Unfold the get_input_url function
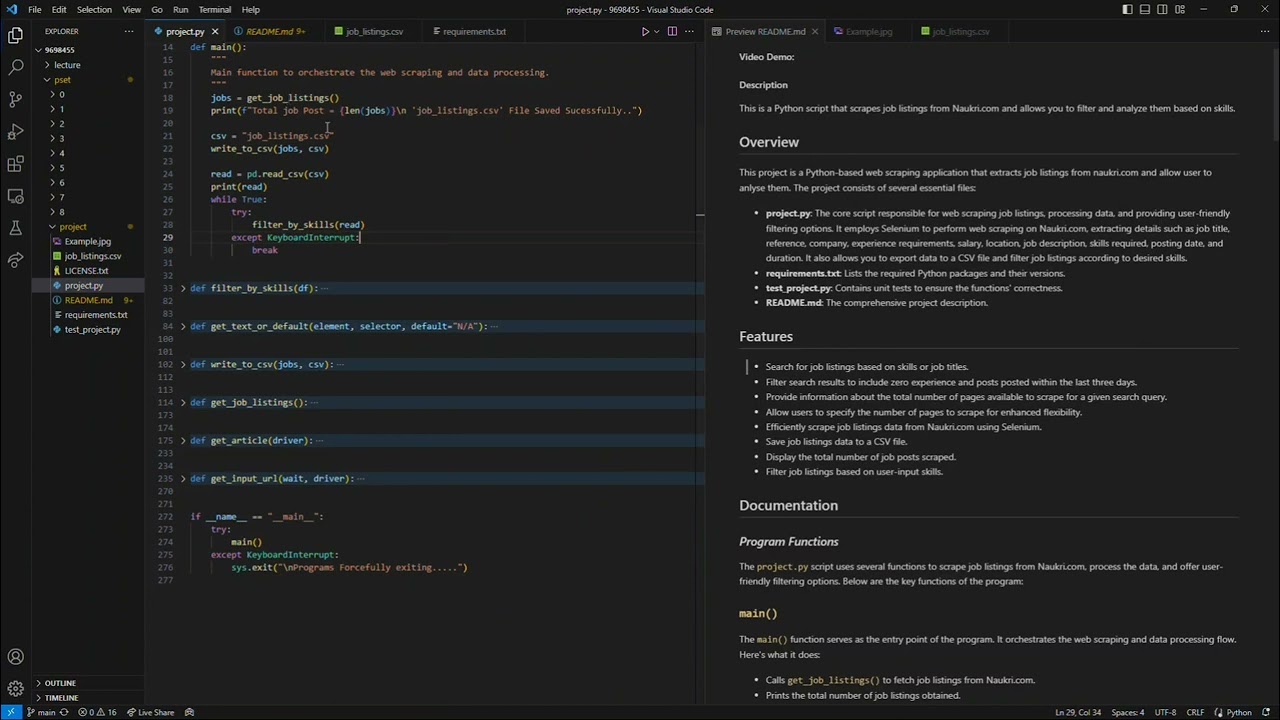 tap(182, 478)
